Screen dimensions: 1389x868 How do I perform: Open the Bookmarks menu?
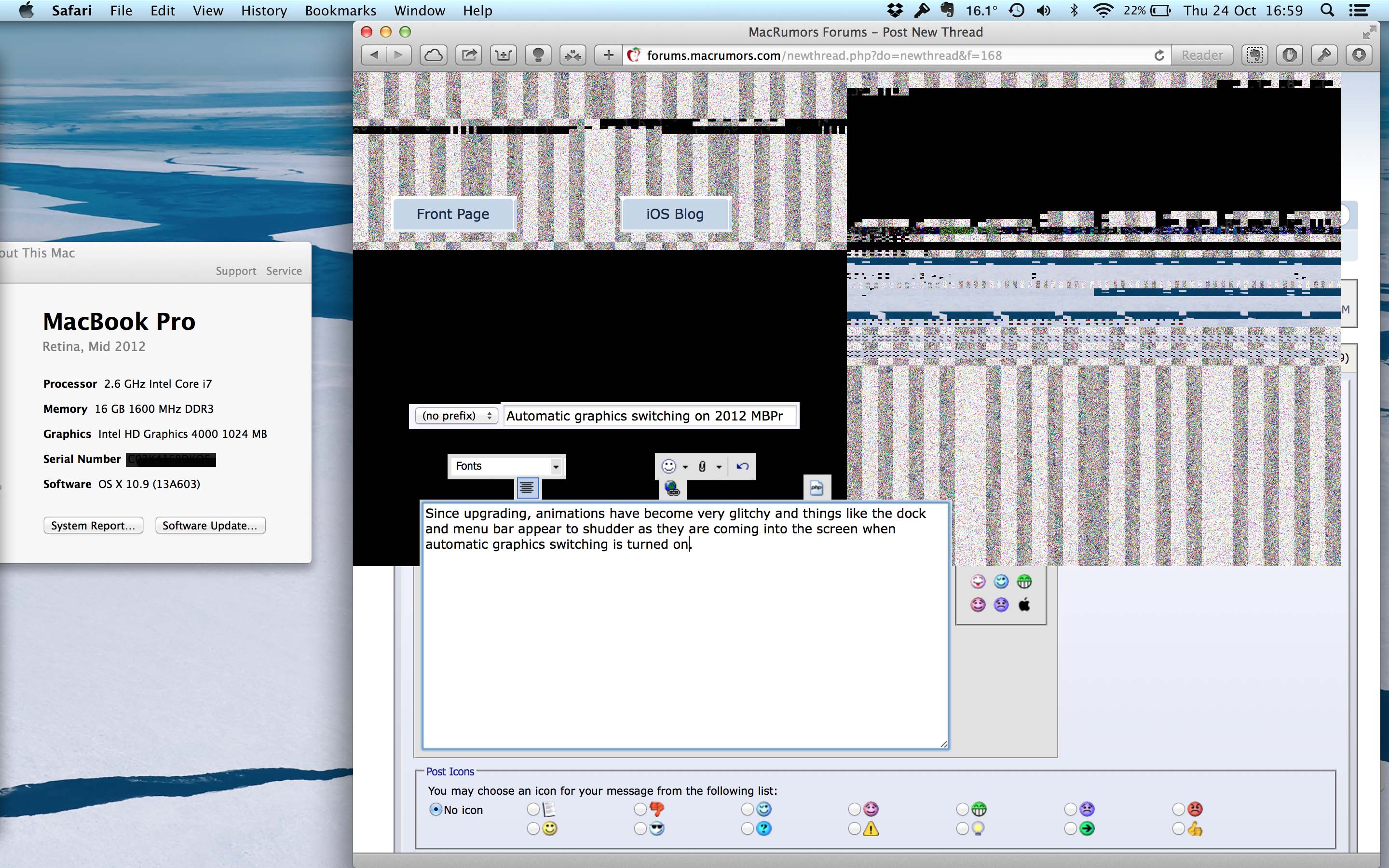click(340, 10)
